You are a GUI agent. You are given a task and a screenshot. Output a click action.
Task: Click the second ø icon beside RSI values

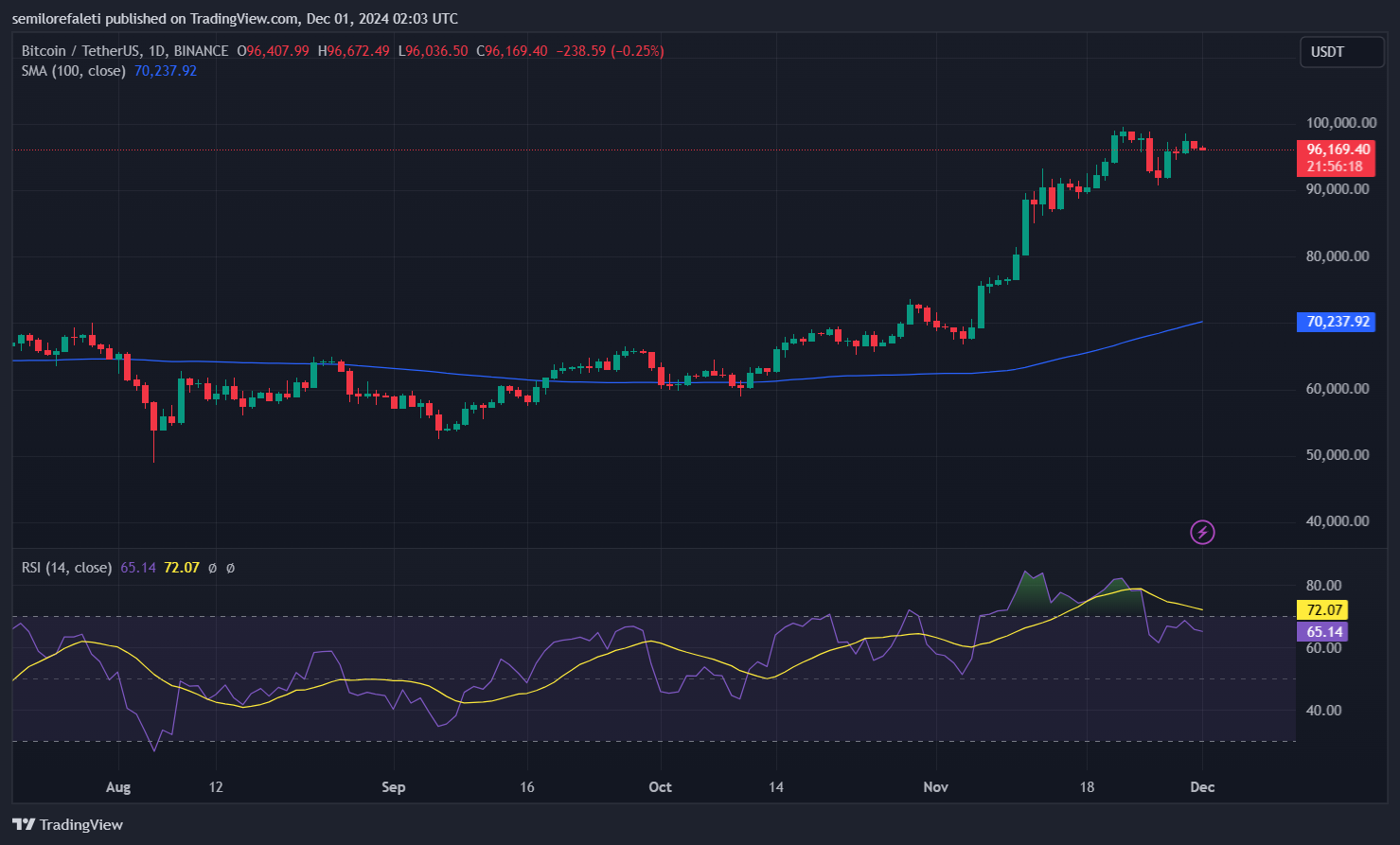229,568
